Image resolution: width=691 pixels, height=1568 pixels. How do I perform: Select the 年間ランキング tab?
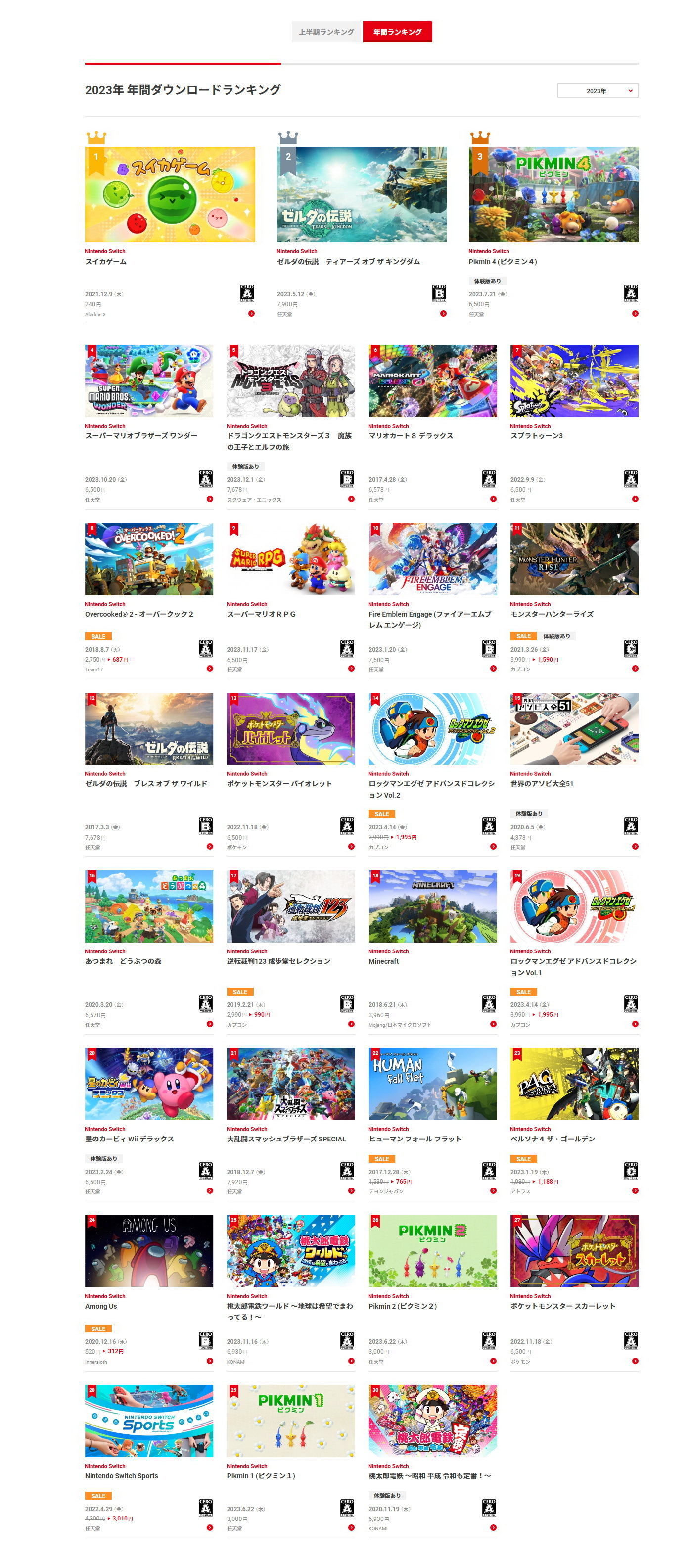[x=397, y=32]
